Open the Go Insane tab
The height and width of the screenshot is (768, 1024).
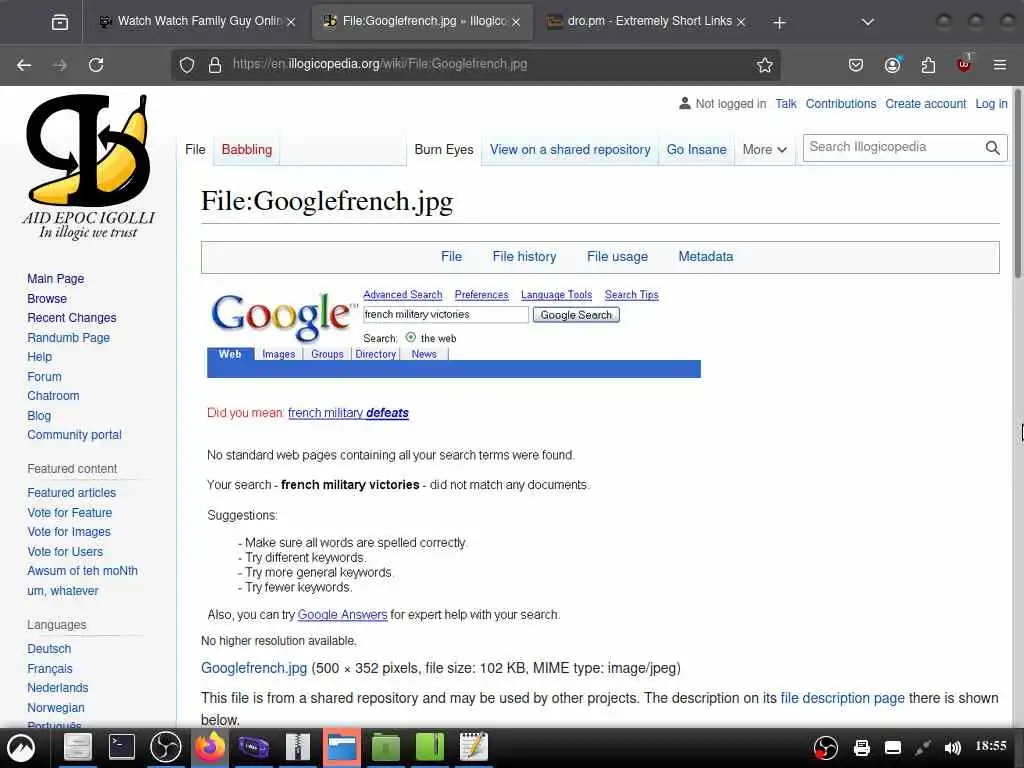pos(696,150)
